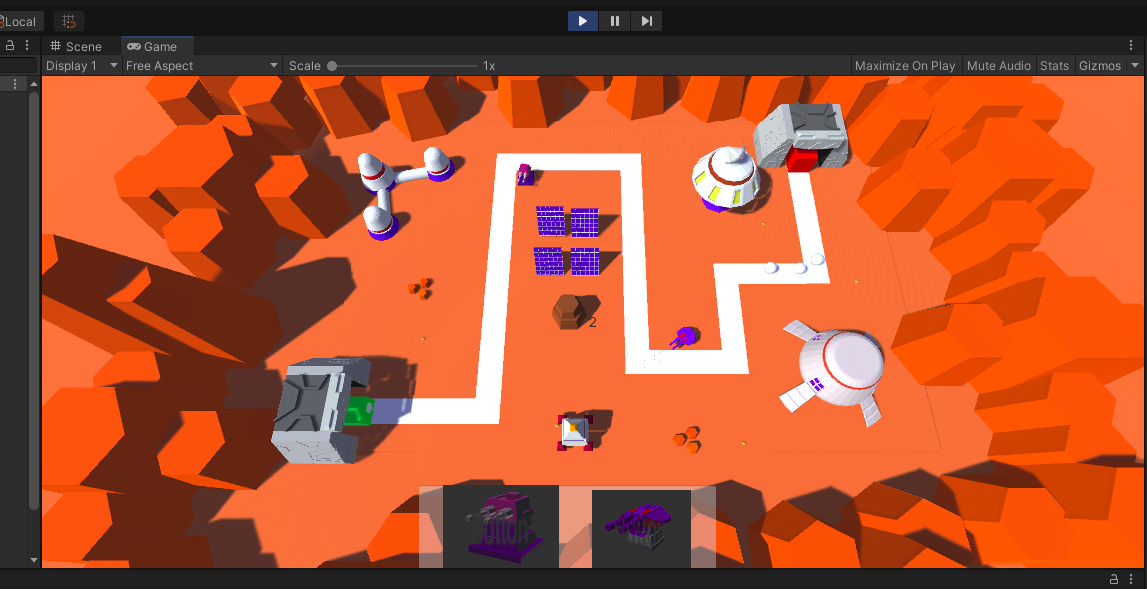Click the left options button below search
Image resolution: width=1147 pixels, height=589 pixels.
14,85
